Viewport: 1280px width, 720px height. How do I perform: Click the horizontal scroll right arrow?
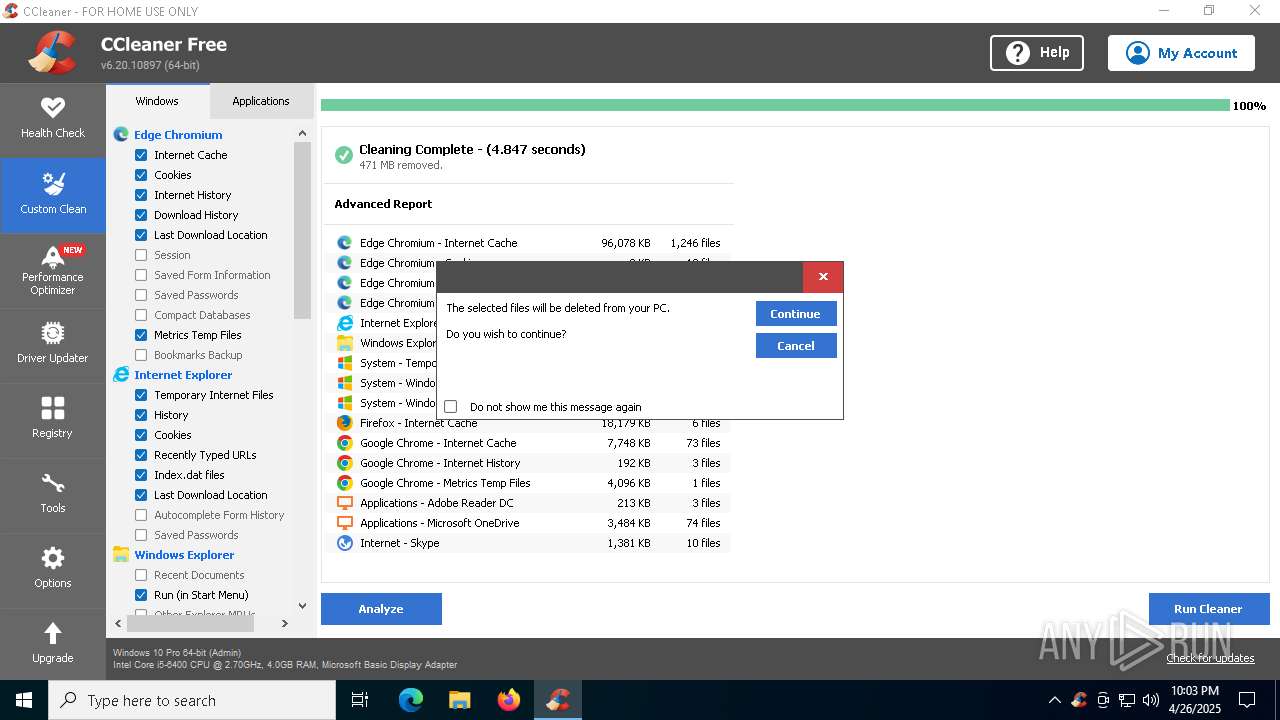coord(285,623)
